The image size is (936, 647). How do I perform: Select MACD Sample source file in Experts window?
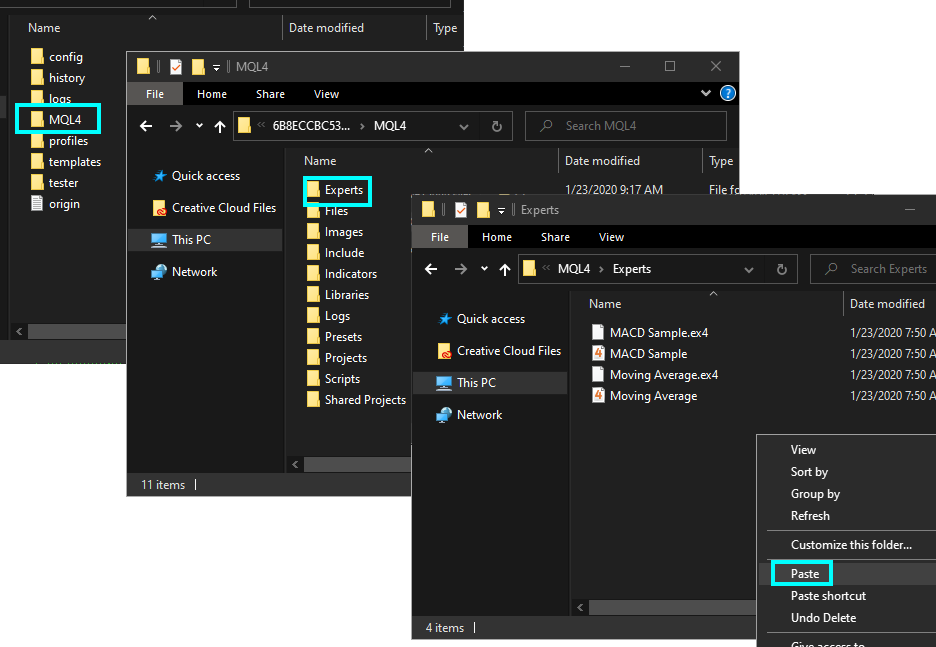639,353
